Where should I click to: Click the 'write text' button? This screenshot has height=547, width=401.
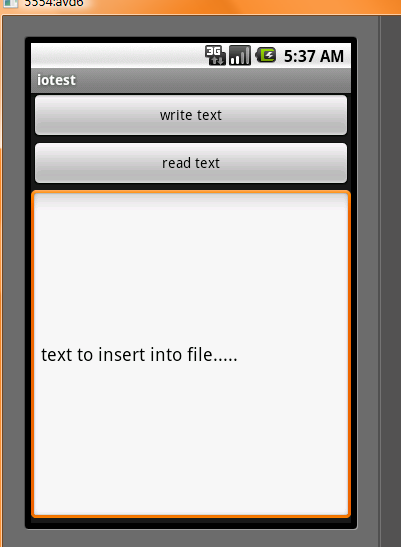pyautogui.click(x=191, y=115)
